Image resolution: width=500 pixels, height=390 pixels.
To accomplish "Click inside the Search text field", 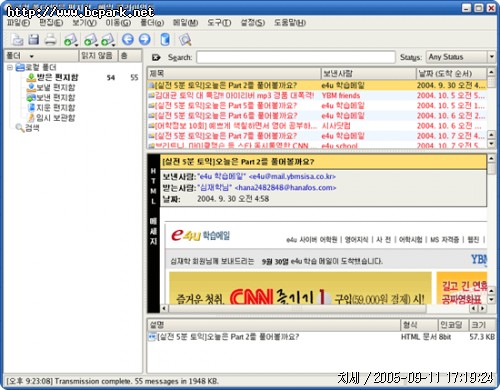I will 296,57.
